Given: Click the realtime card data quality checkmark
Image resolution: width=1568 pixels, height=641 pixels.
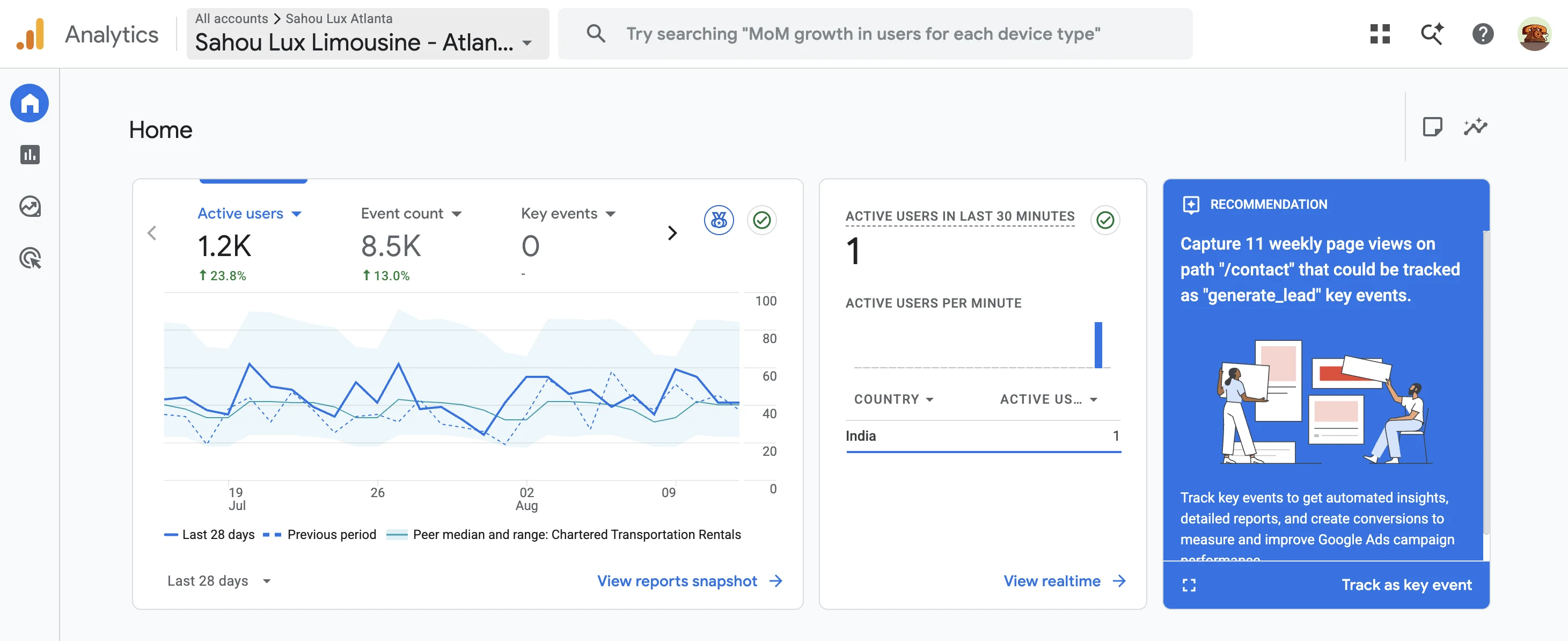Looking at the screenshot, I should click(1105, 220).
